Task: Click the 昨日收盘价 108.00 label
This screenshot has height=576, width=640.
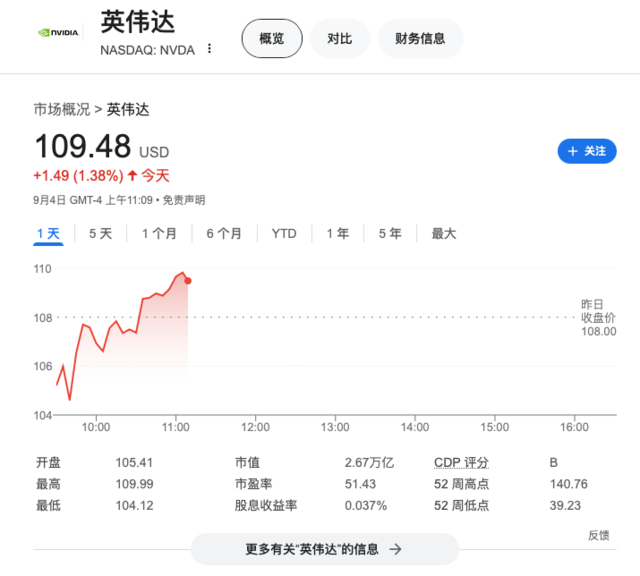Action: pos(598,318)
